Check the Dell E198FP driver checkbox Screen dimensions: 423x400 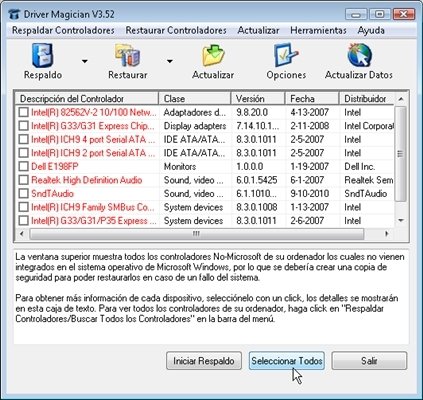23,166
